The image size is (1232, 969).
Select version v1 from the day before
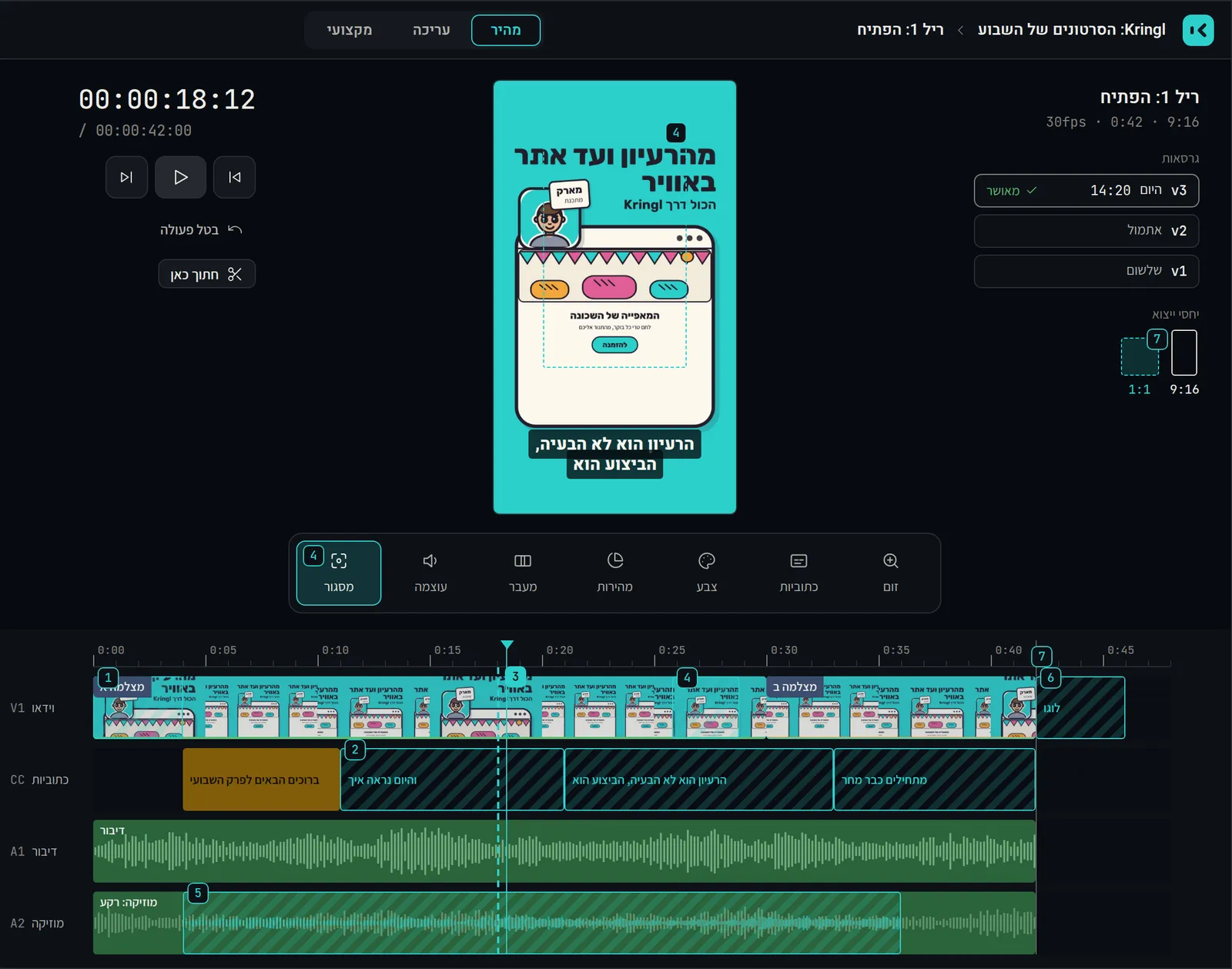click(1086, 271)
